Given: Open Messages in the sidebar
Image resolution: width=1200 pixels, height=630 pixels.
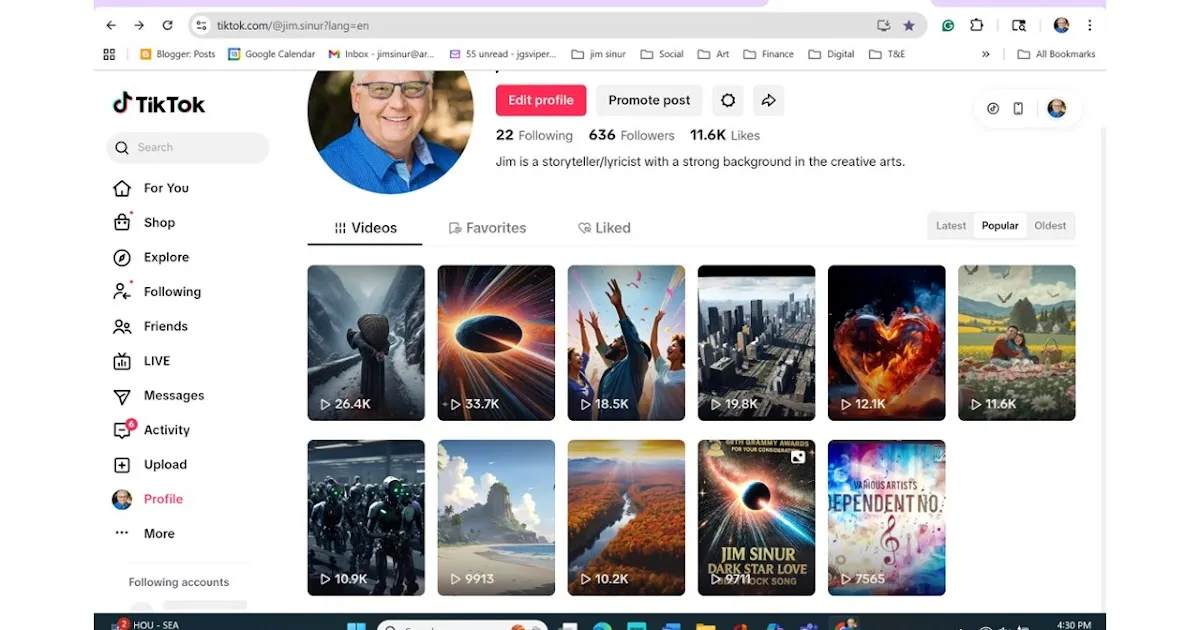Looking at the screenshot, I should [x=173, y=396].
